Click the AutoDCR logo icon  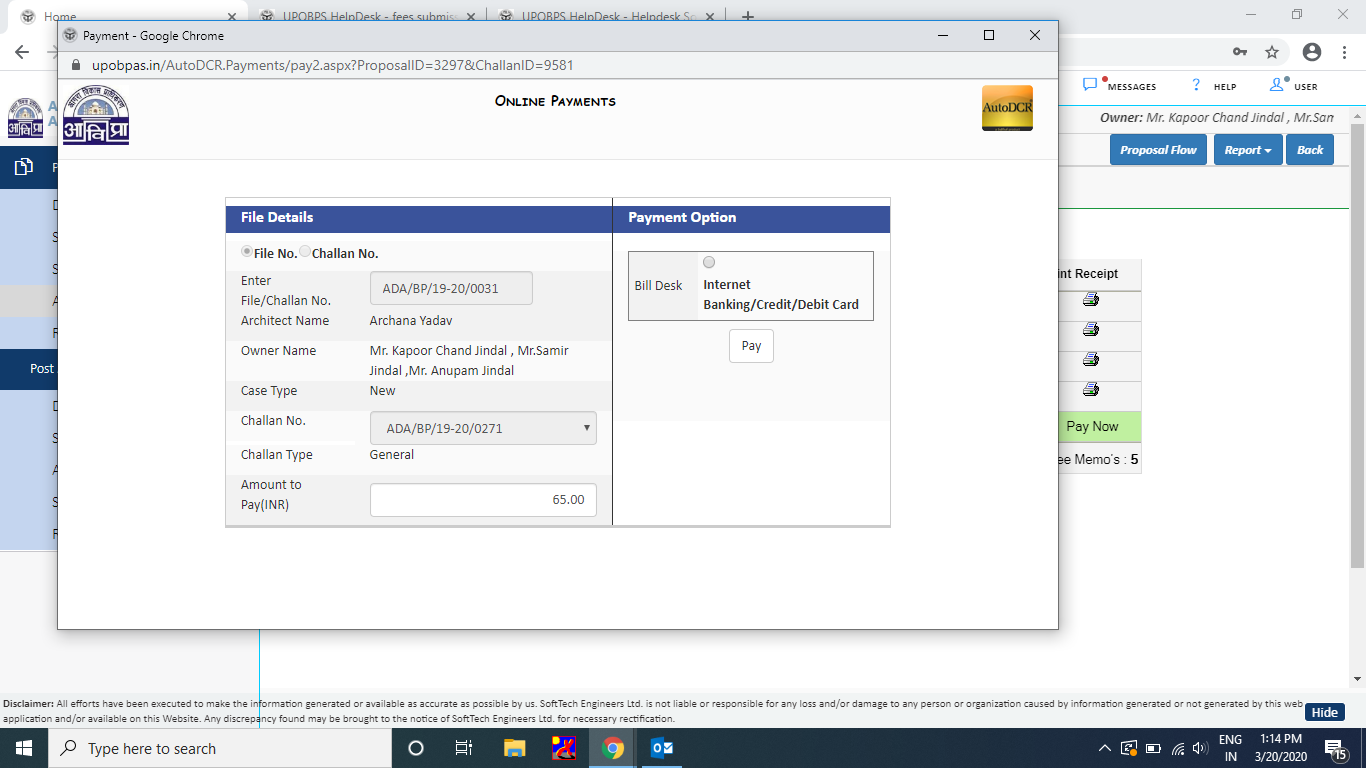click(1007, 109)
